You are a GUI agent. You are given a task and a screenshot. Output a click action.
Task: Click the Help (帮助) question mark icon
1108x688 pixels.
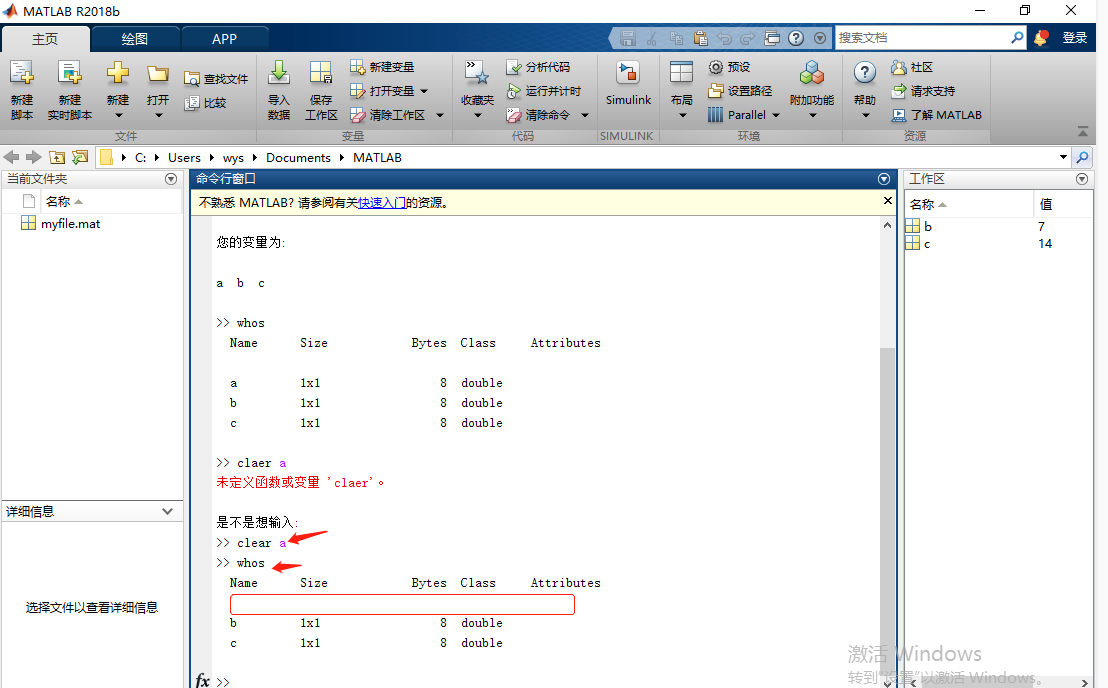tap(864, 72)
